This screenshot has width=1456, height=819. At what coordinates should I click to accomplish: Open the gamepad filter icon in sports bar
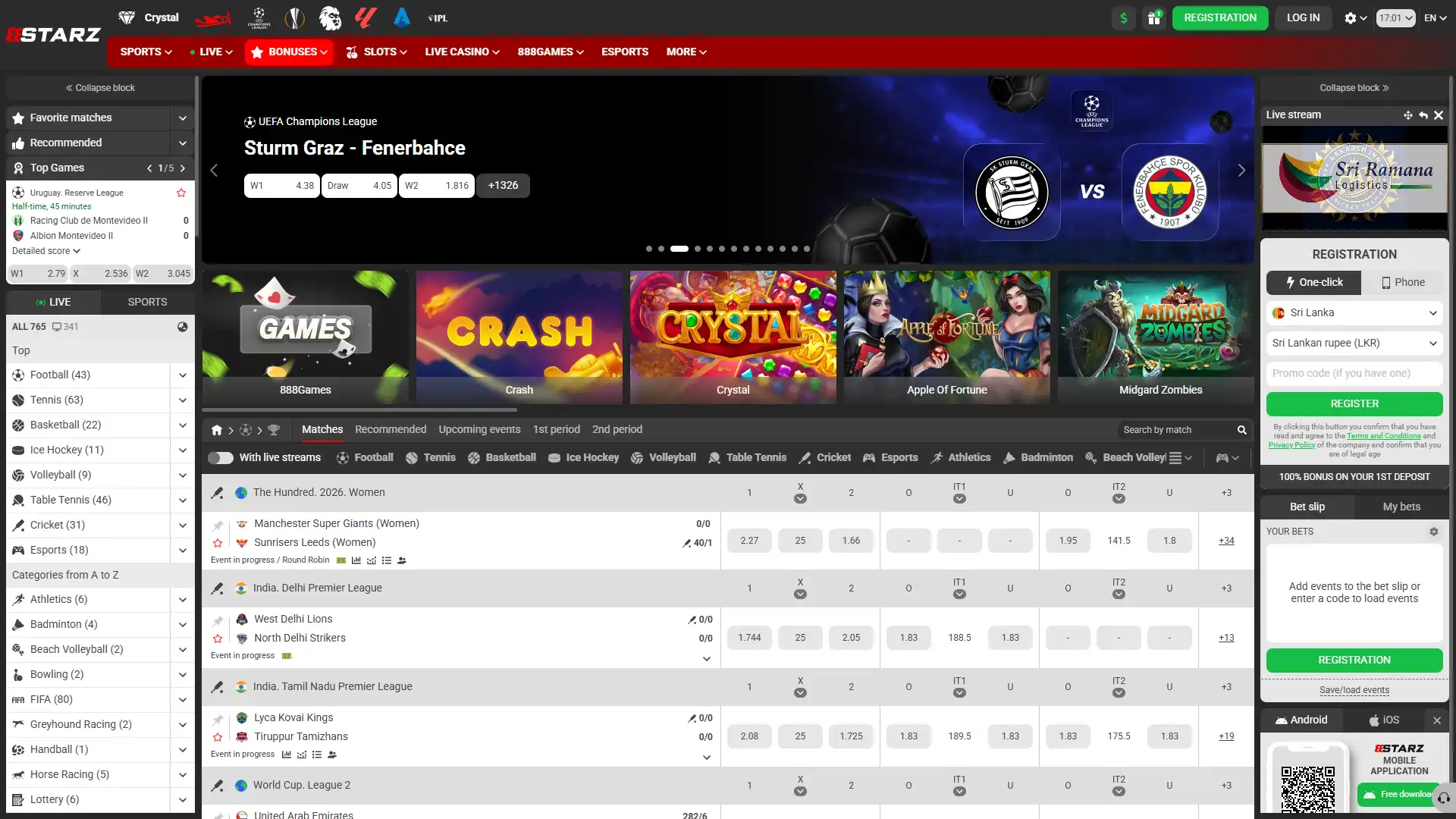click(1228, 458)
